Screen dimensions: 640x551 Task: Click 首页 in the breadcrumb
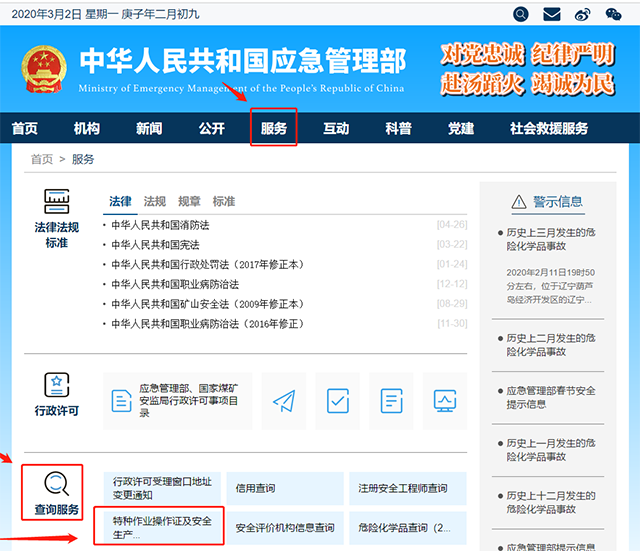coord(42,159)
